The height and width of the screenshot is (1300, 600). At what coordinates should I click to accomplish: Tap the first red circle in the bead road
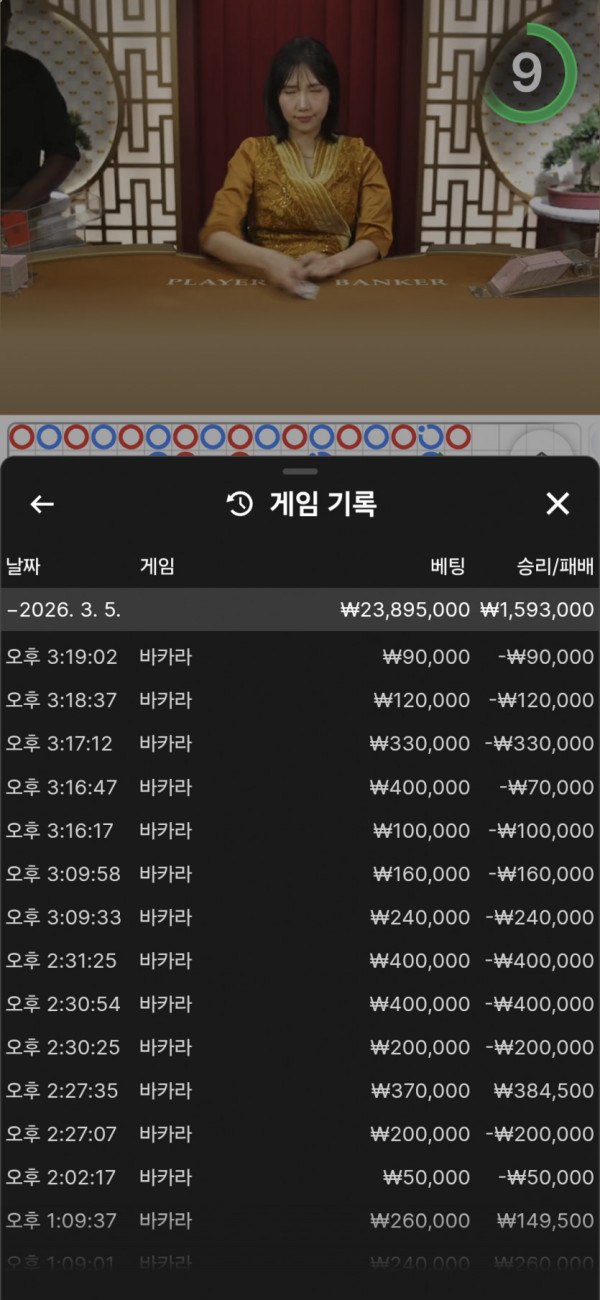point(22,437)
